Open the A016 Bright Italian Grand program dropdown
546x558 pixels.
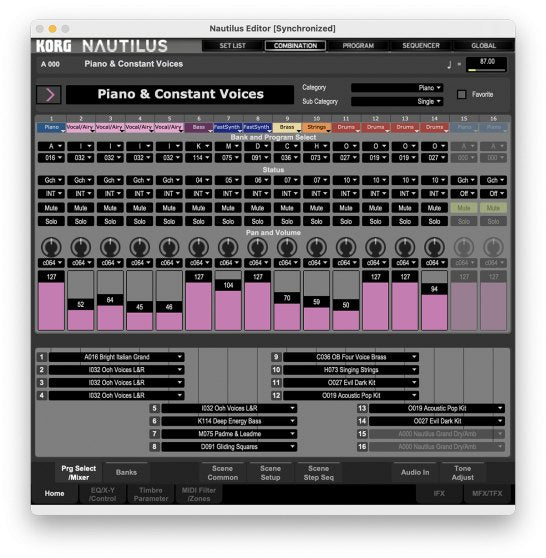(x=116, y=357)
